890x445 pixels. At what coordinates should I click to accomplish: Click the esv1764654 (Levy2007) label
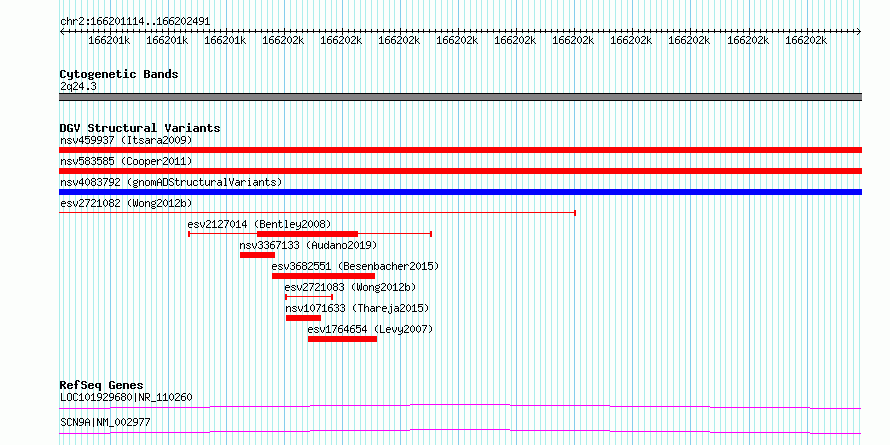(x=370, y=329)
